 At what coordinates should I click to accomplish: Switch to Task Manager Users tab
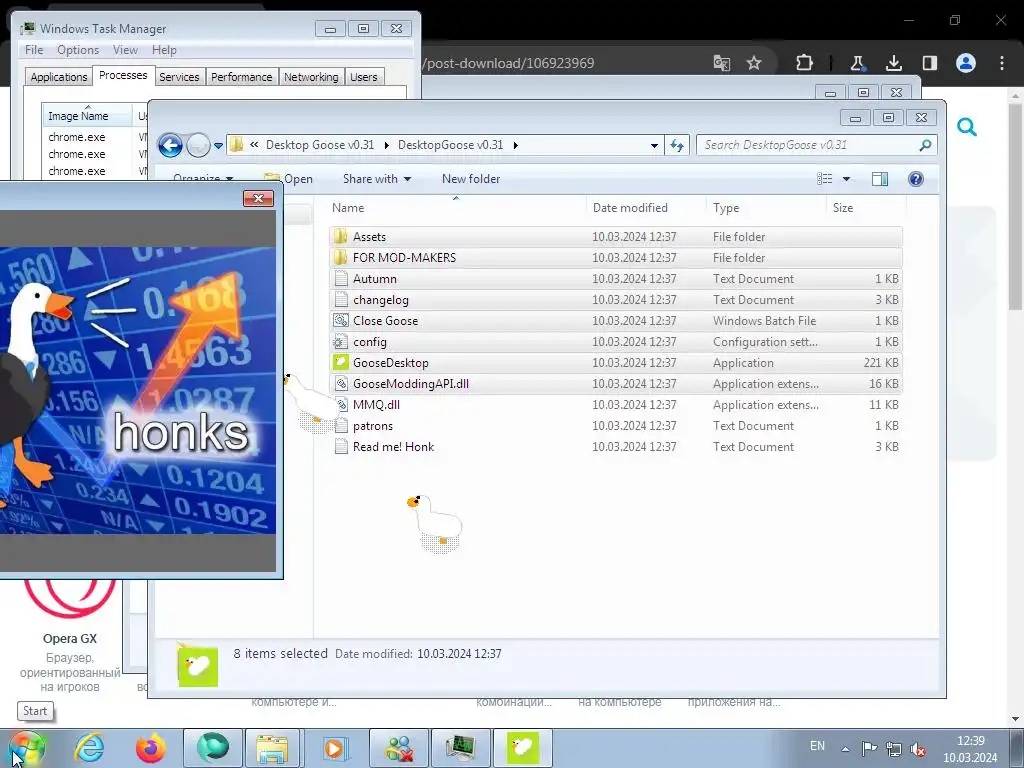tap(363, 77)
